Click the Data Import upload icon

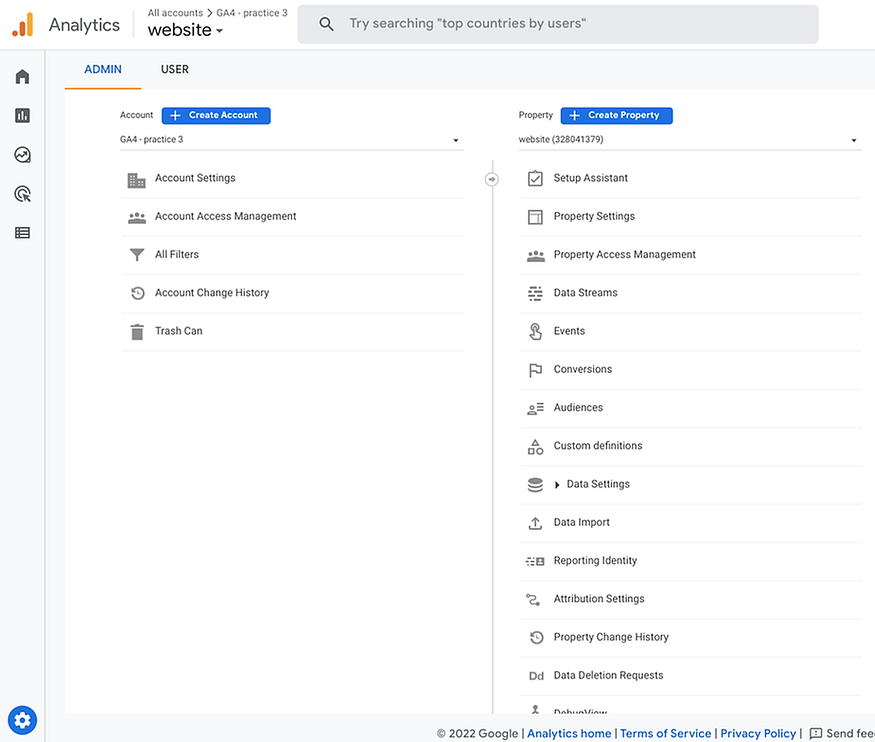point(535,523)
